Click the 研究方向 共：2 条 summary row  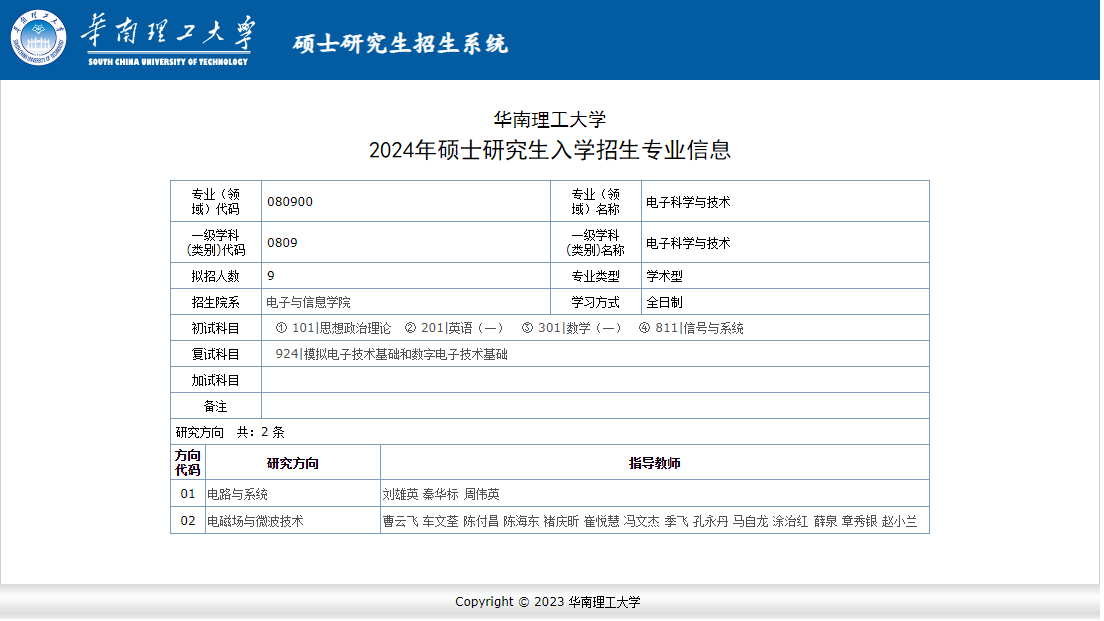coord(550,432)
